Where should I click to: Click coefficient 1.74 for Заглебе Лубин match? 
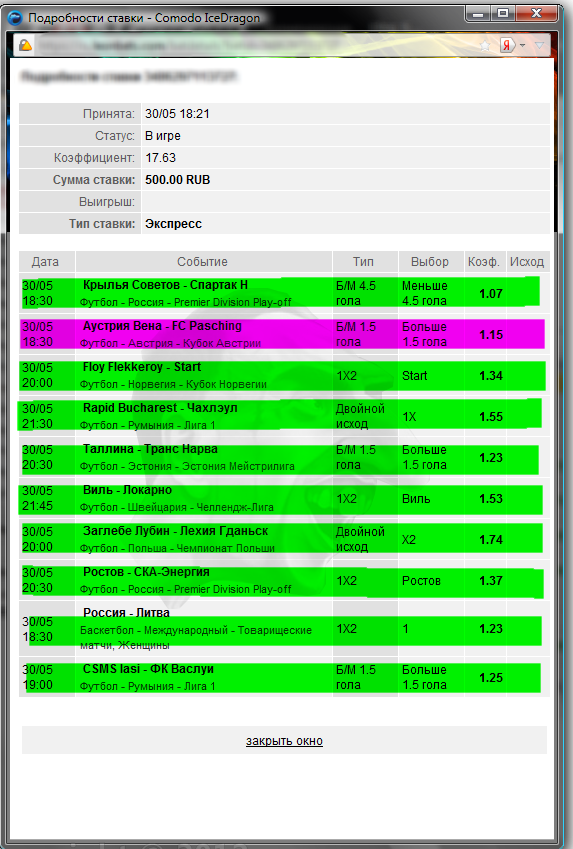pyautogui.click(x=491, y=540)
